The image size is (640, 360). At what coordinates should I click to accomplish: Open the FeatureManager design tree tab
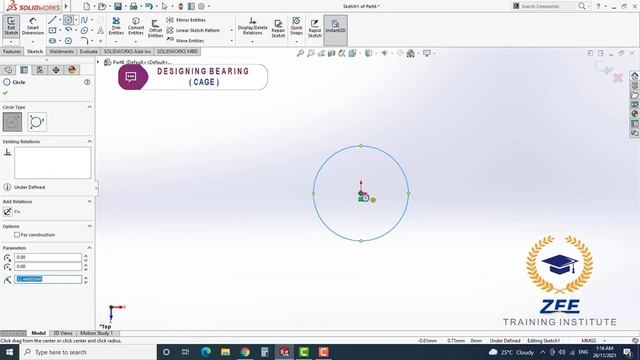[8, 70]
